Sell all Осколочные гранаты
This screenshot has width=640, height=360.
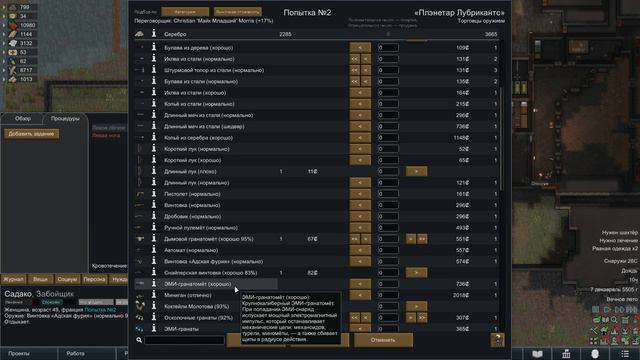(x=422, y=318)
